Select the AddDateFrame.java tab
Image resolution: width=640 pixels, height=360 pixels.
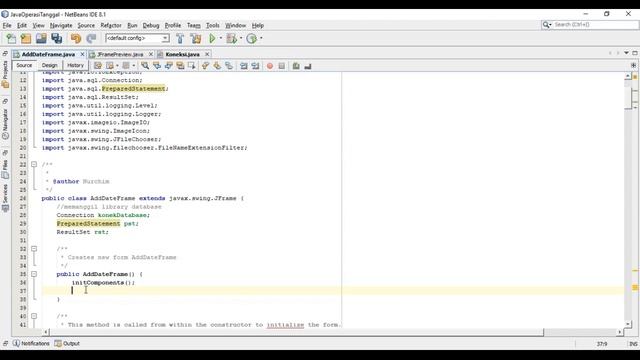48,54
